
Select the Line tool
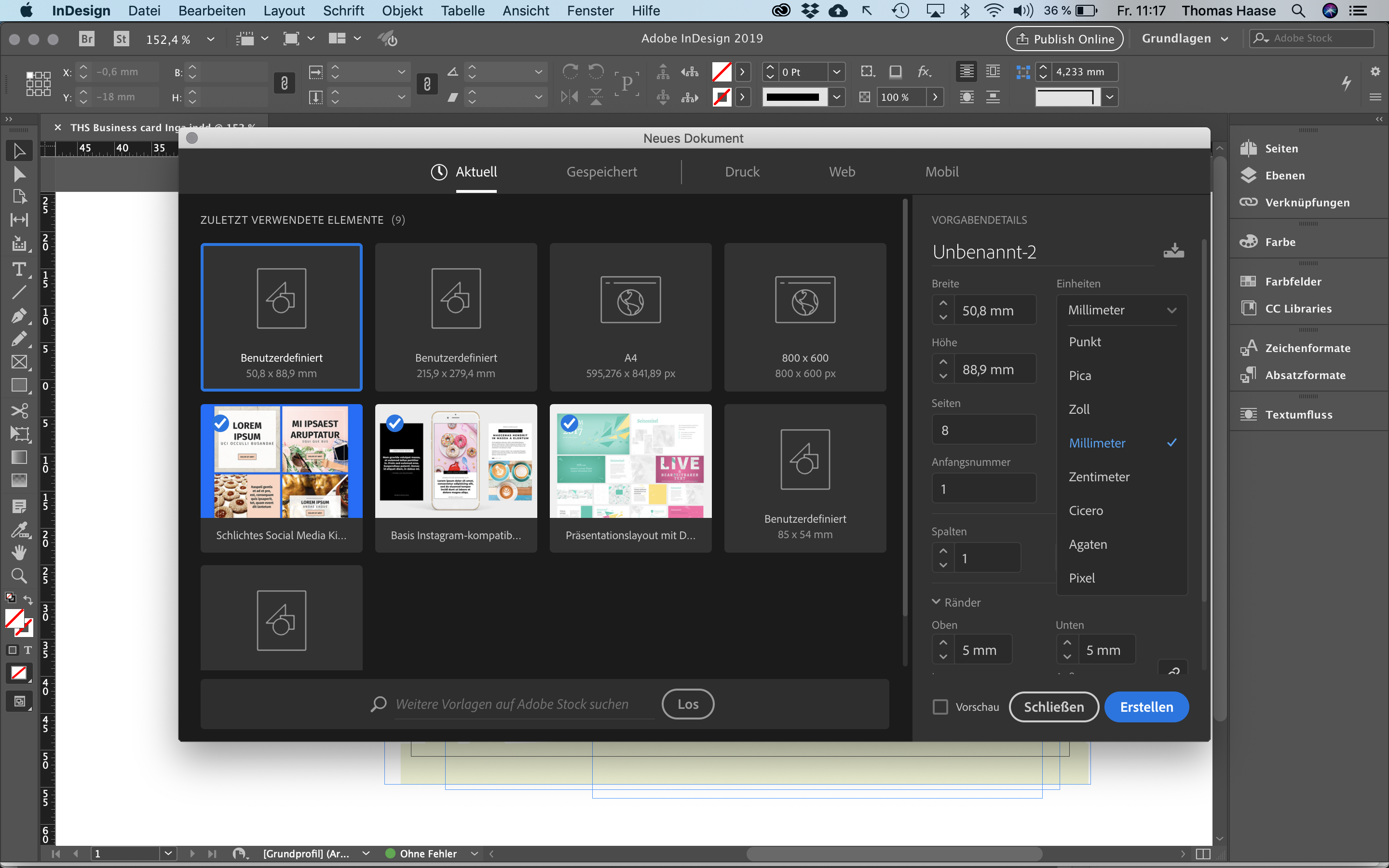(19, 292)
